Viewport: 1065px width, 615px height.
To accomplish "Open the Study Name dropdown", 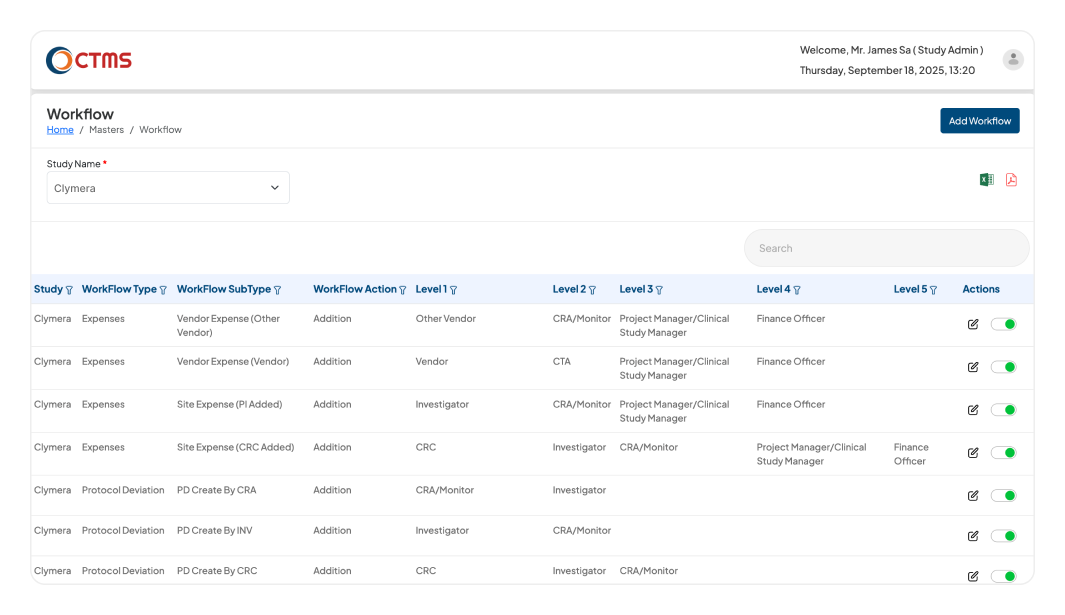I will [x=167, y=187].
